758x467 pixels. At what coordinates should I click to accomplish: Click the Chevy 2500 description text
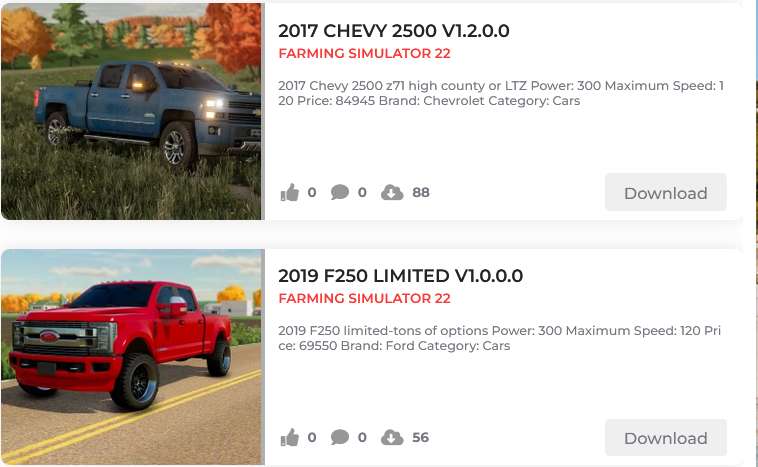coord(501,93)
